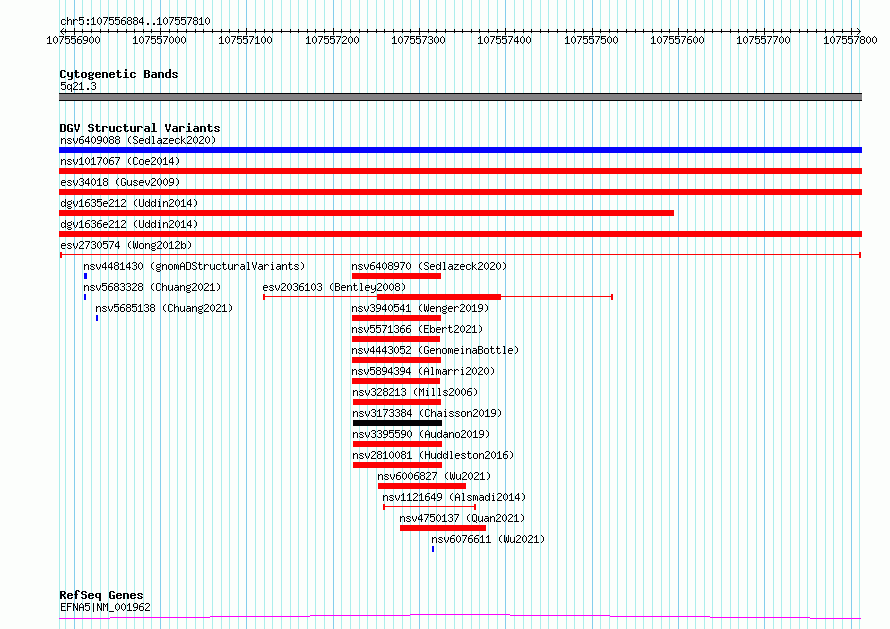Screen dimensions: 890x629
Task: Open the esv34018 (Gusev2009) variant label
Action: click(120, 182)
